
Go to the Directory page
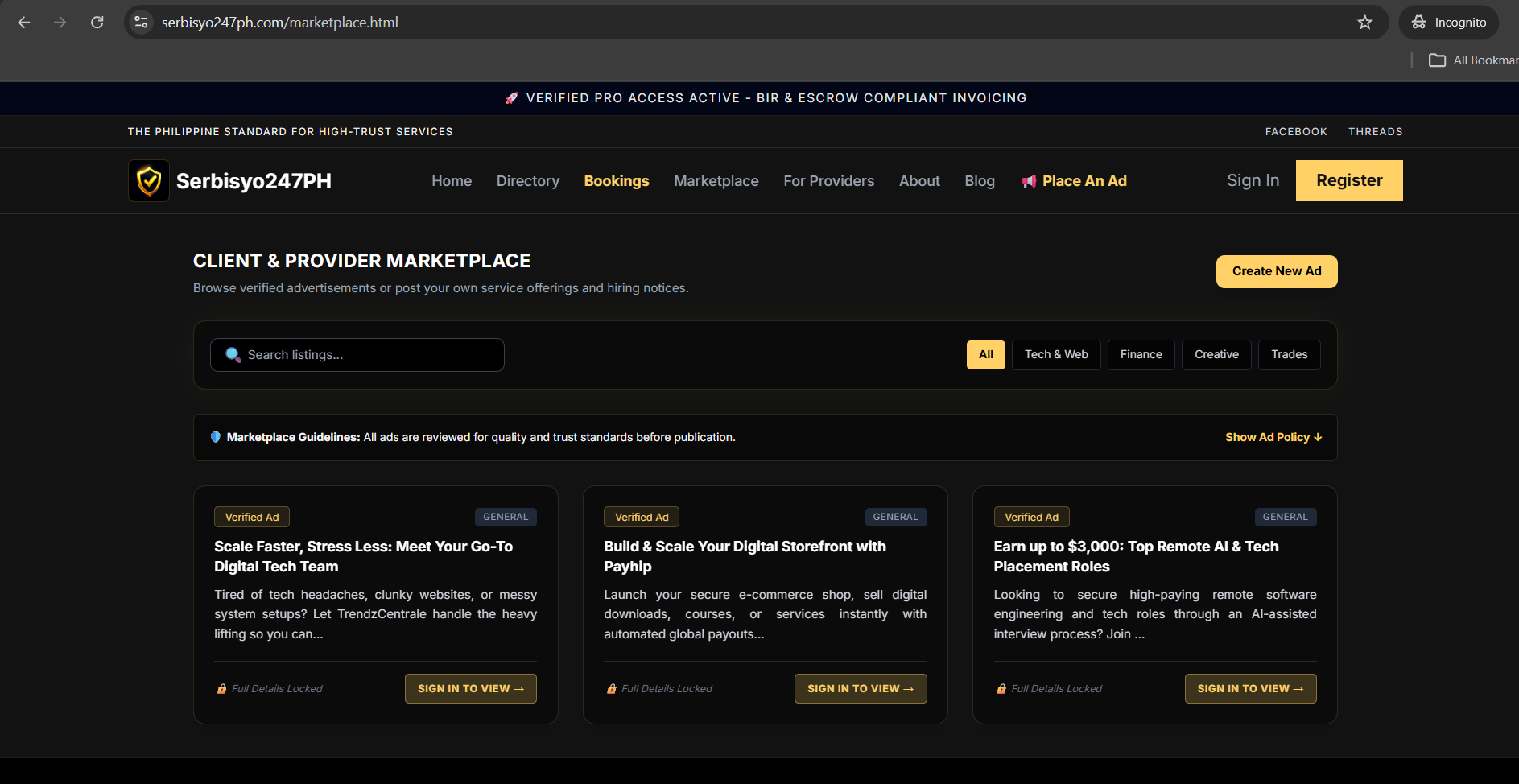pos(528,181)
